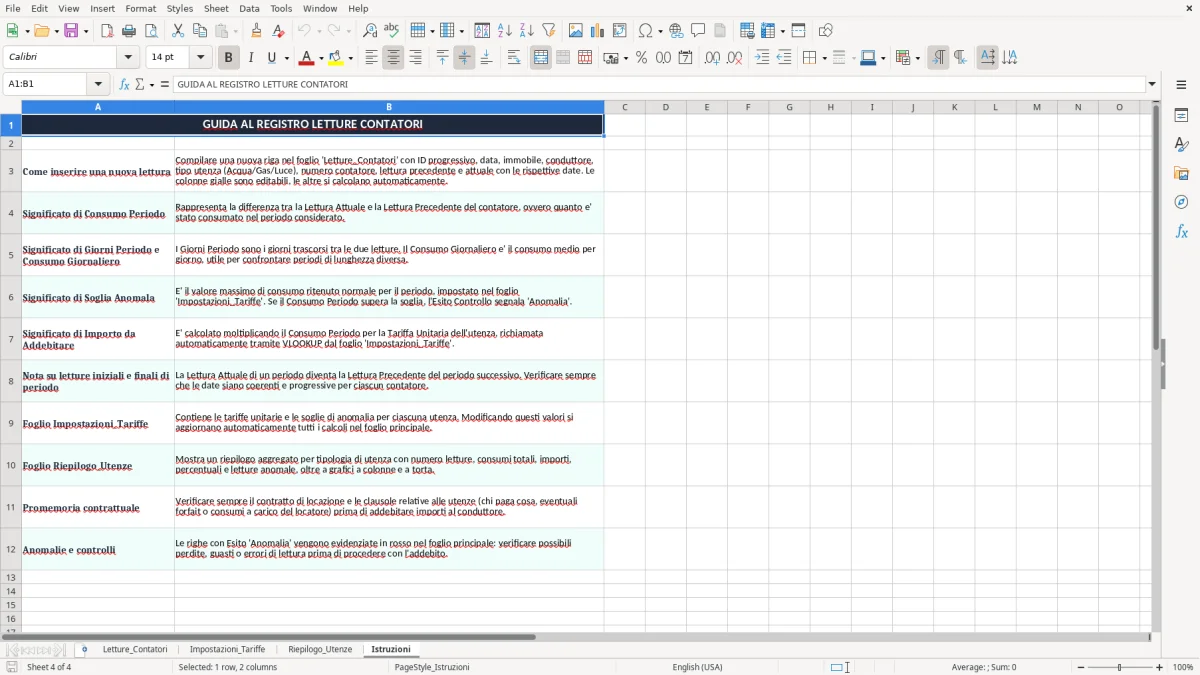Toggle Italic formatting
1200x675 pixels.
[251, 58]
